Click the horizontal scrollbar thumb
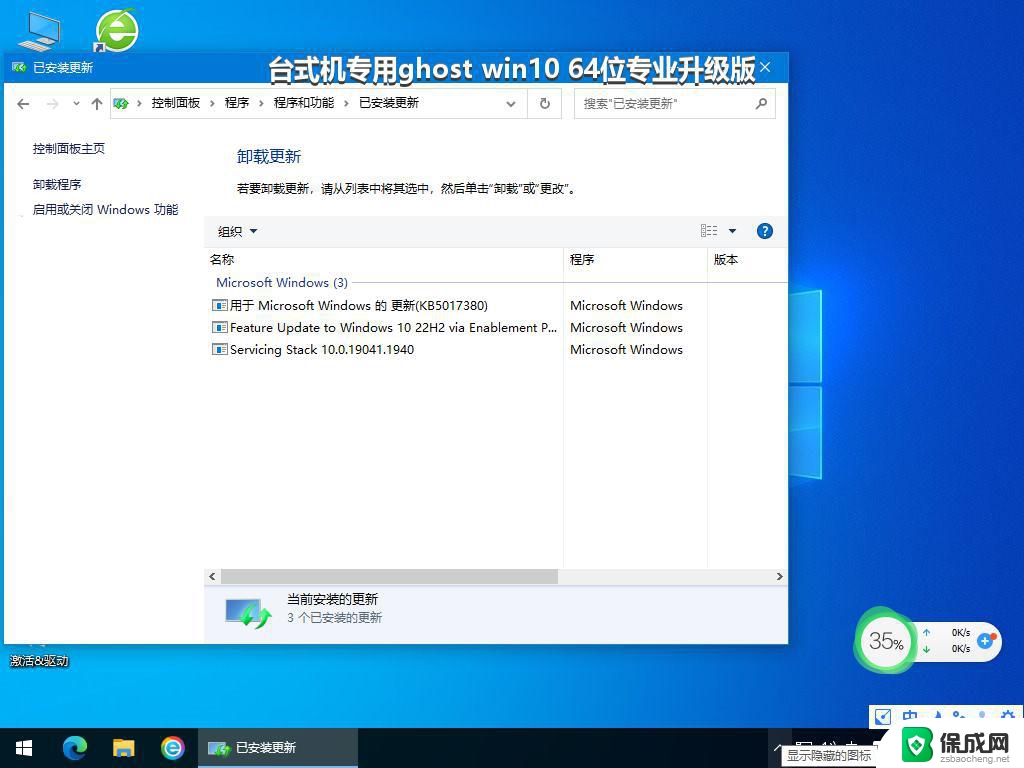The height and width of the screenshot is (768, 1024). click(389, 577)
